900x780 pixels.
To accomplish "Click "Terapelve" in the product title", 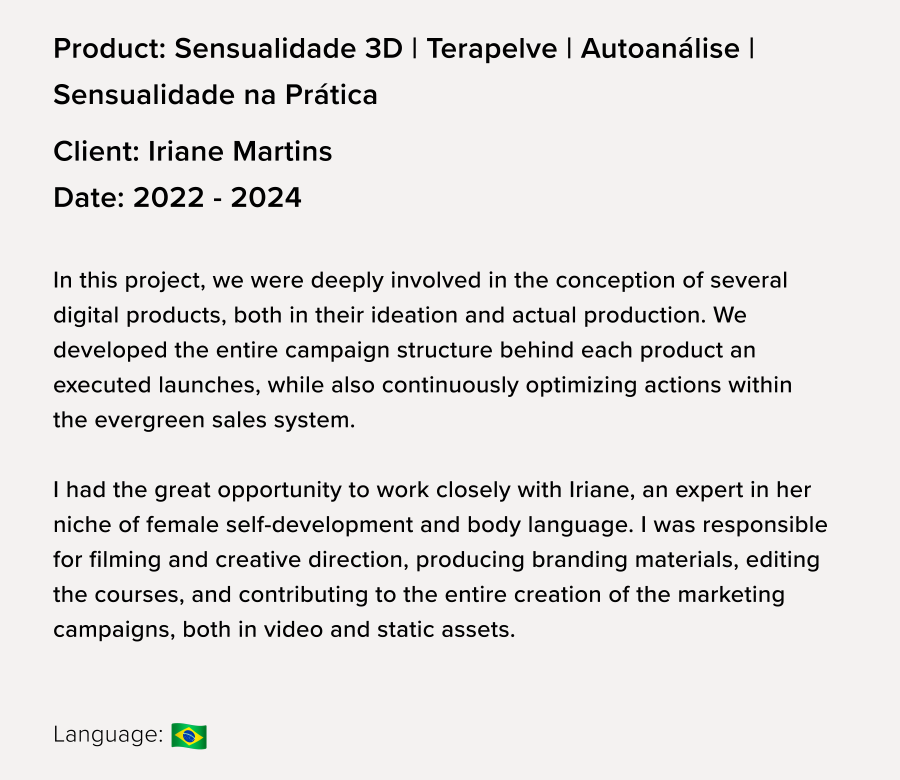I will pyautogui.click(x=492, y=48).
